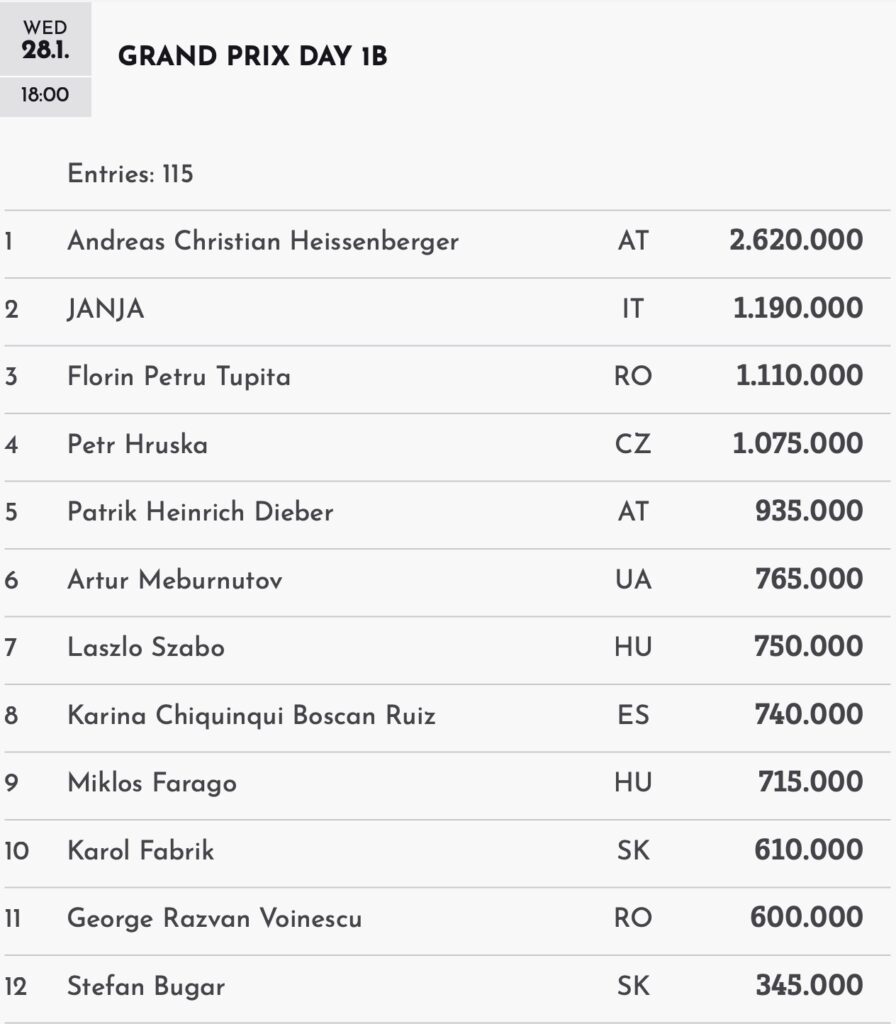Click the 18:00 start time label

[x=45, y=97]
